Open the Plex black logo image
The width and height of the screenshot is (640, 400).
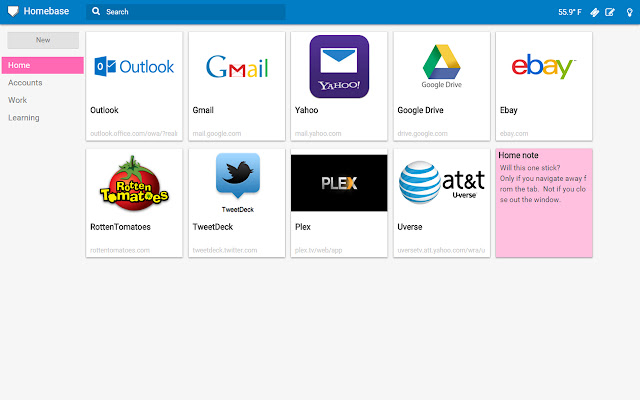pyautogui.click(x=339, y=183)
